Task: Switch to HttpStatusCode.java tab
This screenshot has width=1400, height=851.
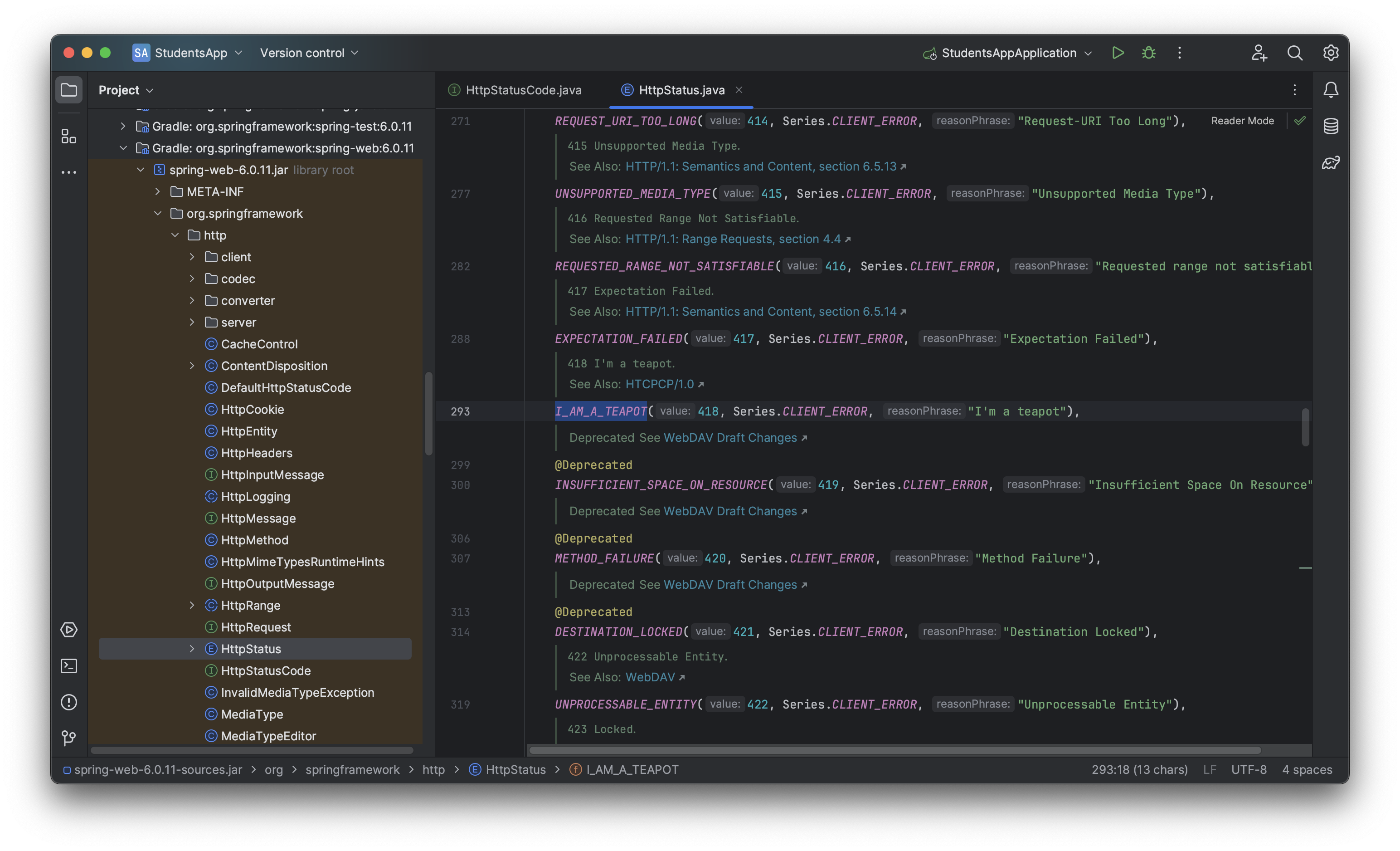Action: click(x=515, y=90)
